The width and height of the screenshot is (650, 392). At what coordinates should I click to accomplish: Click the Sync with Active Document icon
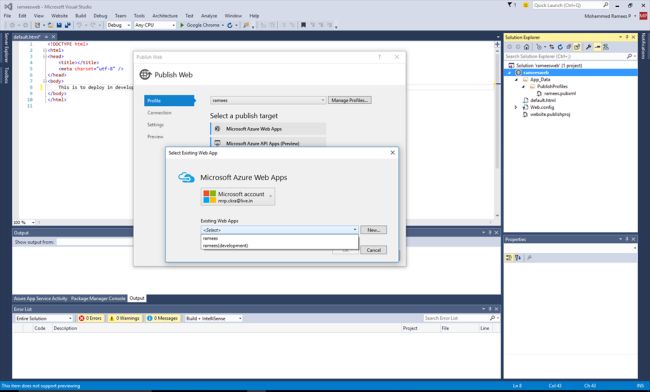coord(552,47)
